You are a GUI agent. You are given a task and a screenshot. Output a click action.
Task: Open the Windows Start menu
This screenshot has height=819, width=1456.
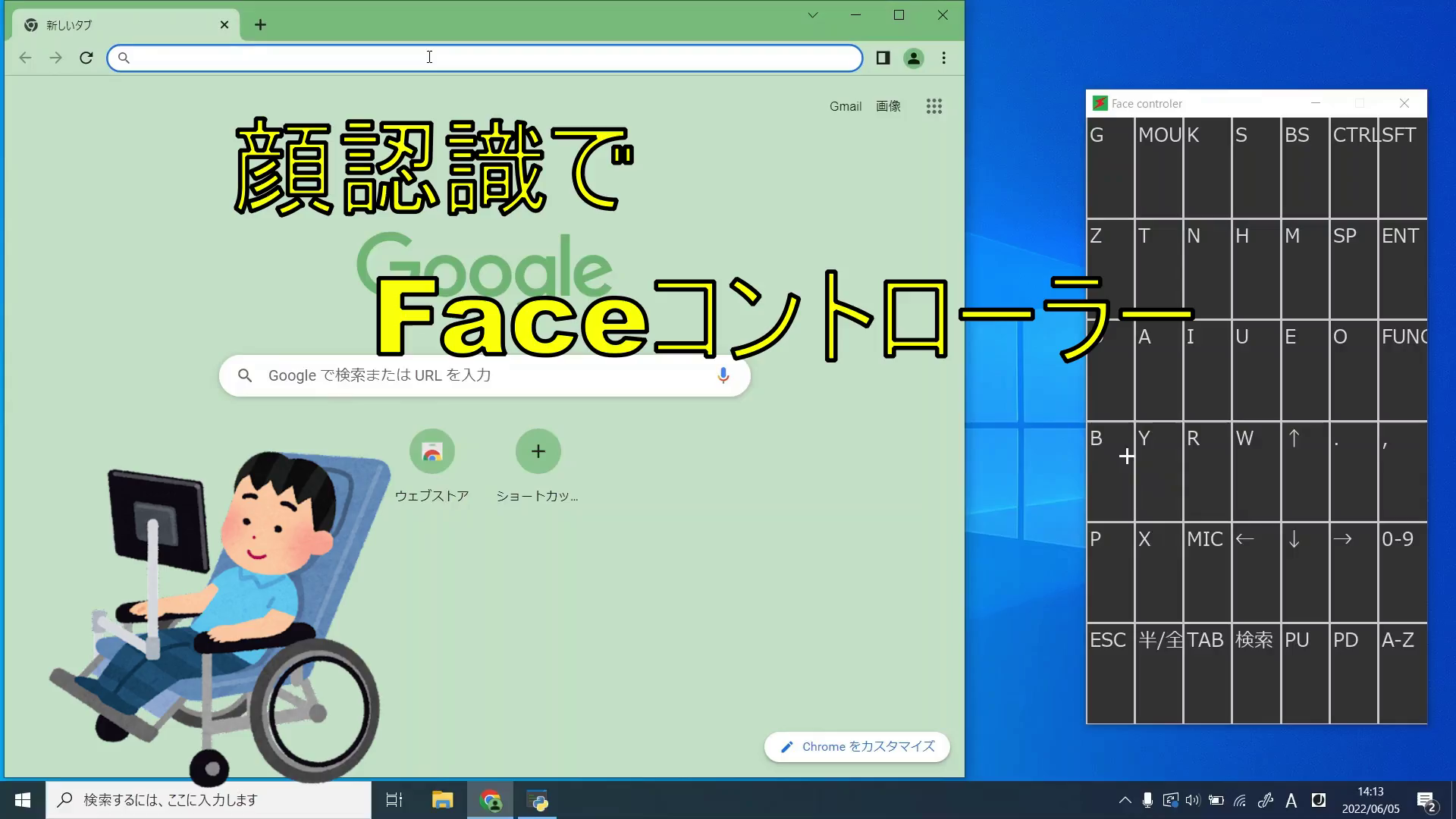(x=22, y=799)
